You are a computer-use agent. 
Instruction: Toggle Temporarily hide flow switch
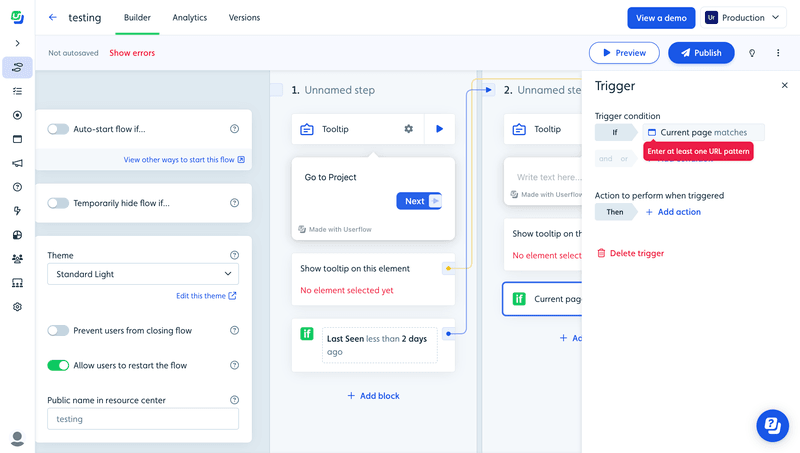click(x=58, y=203)
